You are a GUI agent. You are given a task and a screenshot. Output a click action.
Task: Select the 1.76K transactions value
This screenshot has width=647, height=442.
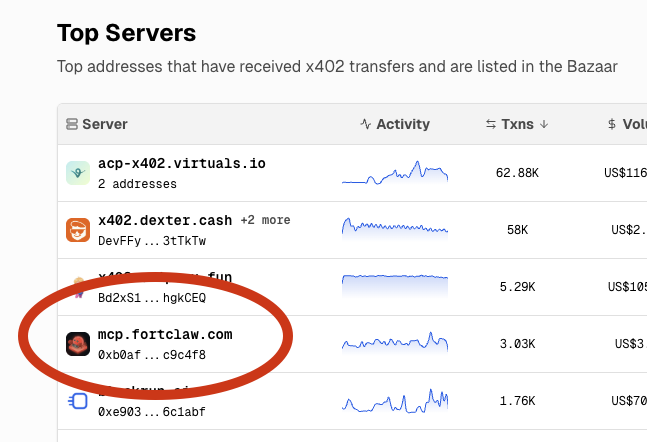tap(517, 400)
